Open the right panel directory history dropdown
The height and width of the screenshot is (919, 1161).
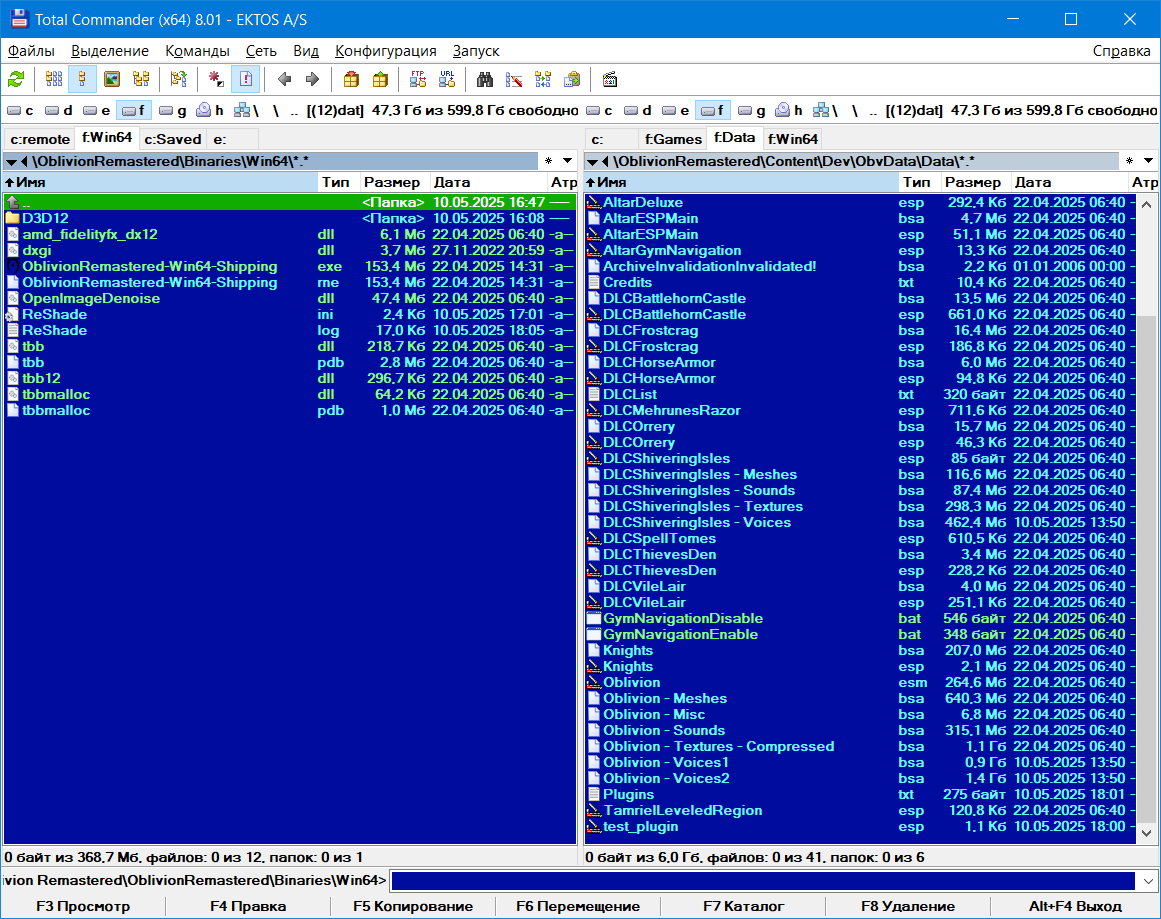(x=1148, y=161)
